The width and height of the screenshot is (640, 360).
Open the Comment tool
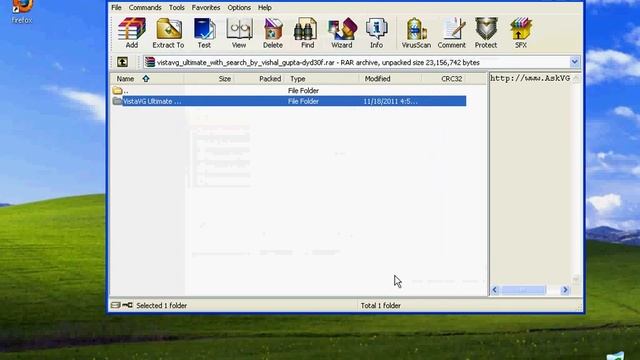[x=451, y=33]
